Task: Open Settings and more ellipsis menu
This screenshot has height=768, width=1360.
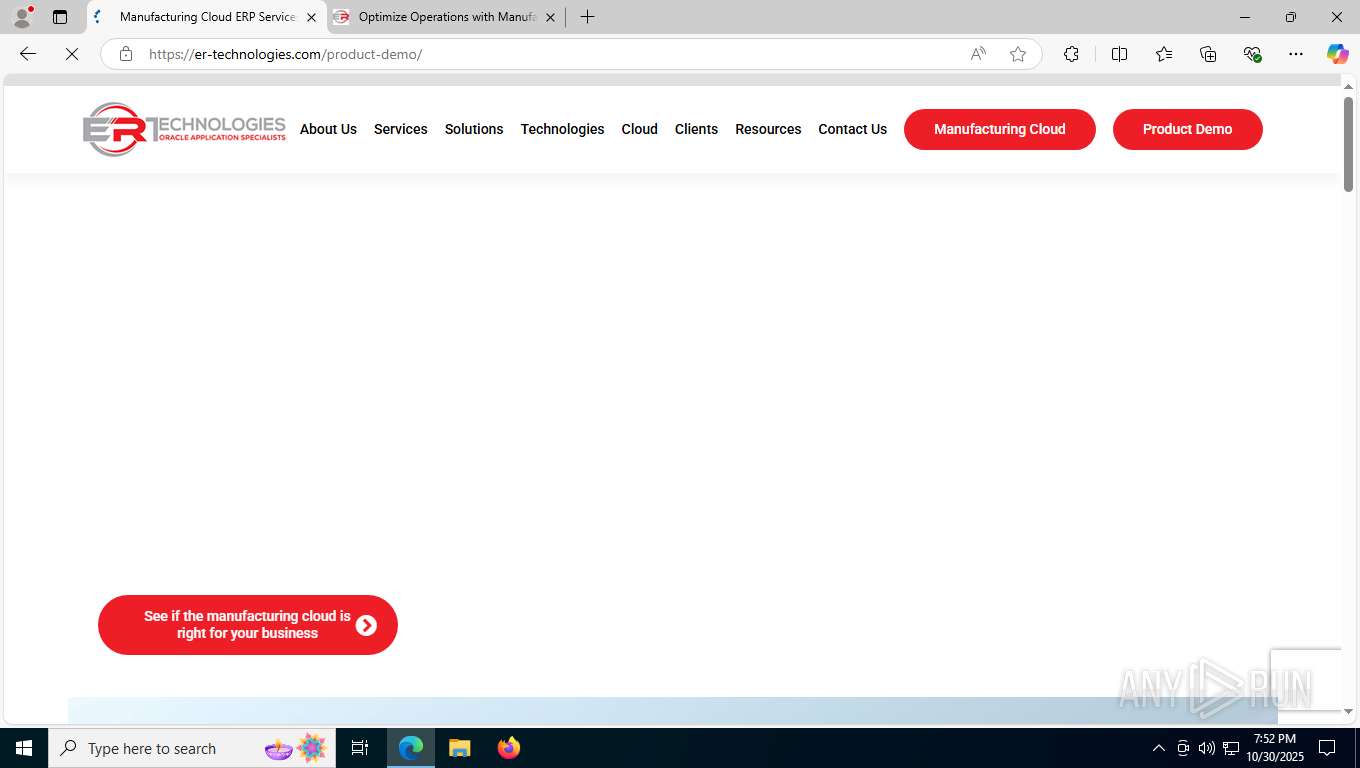Action: [1296, 54]
